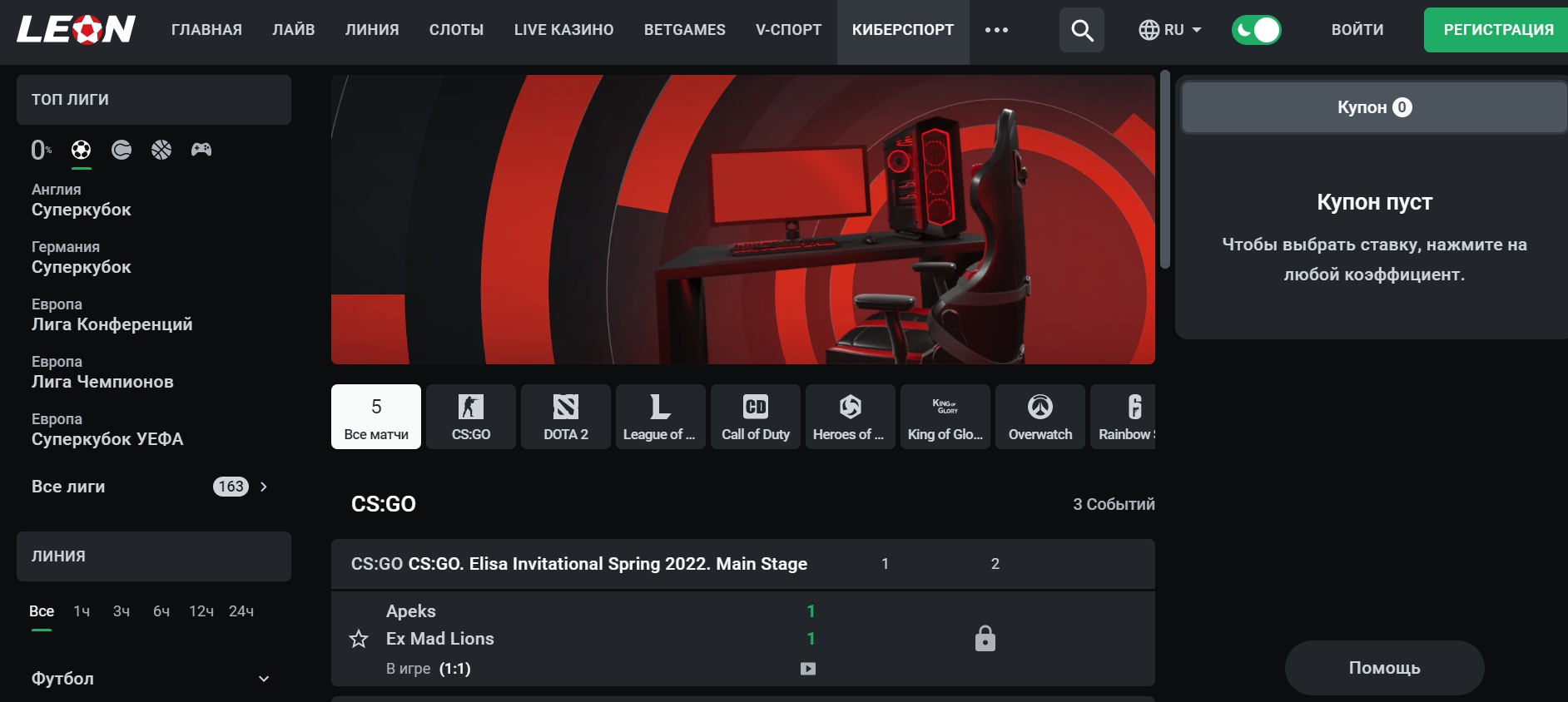Open the search magnifier icon
This screenshot has height=702, width=1568.
pos(1081,31)
